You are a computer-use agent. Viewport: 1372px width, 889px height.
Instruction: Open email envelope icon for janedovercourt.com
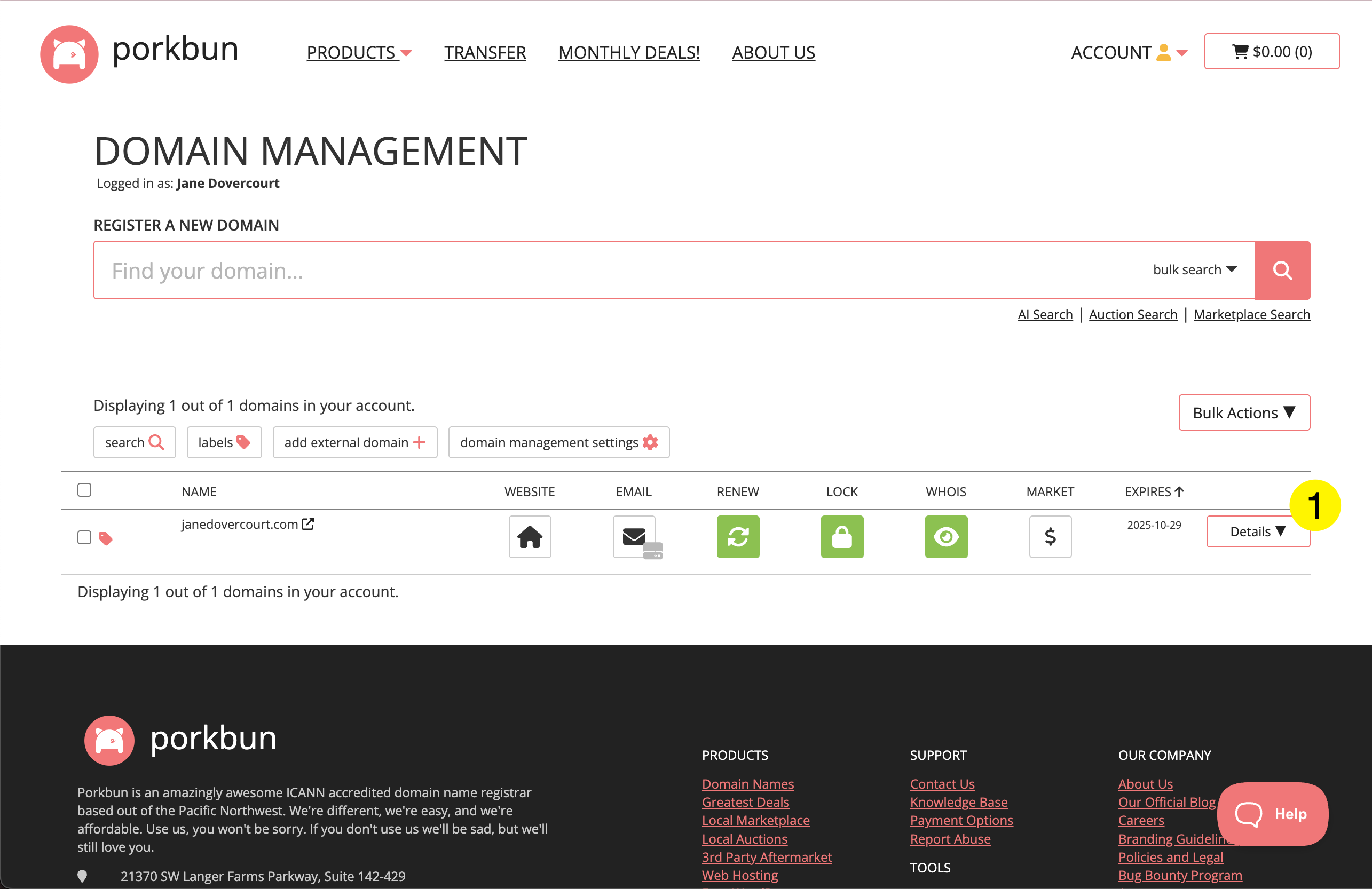click(634, 537)
